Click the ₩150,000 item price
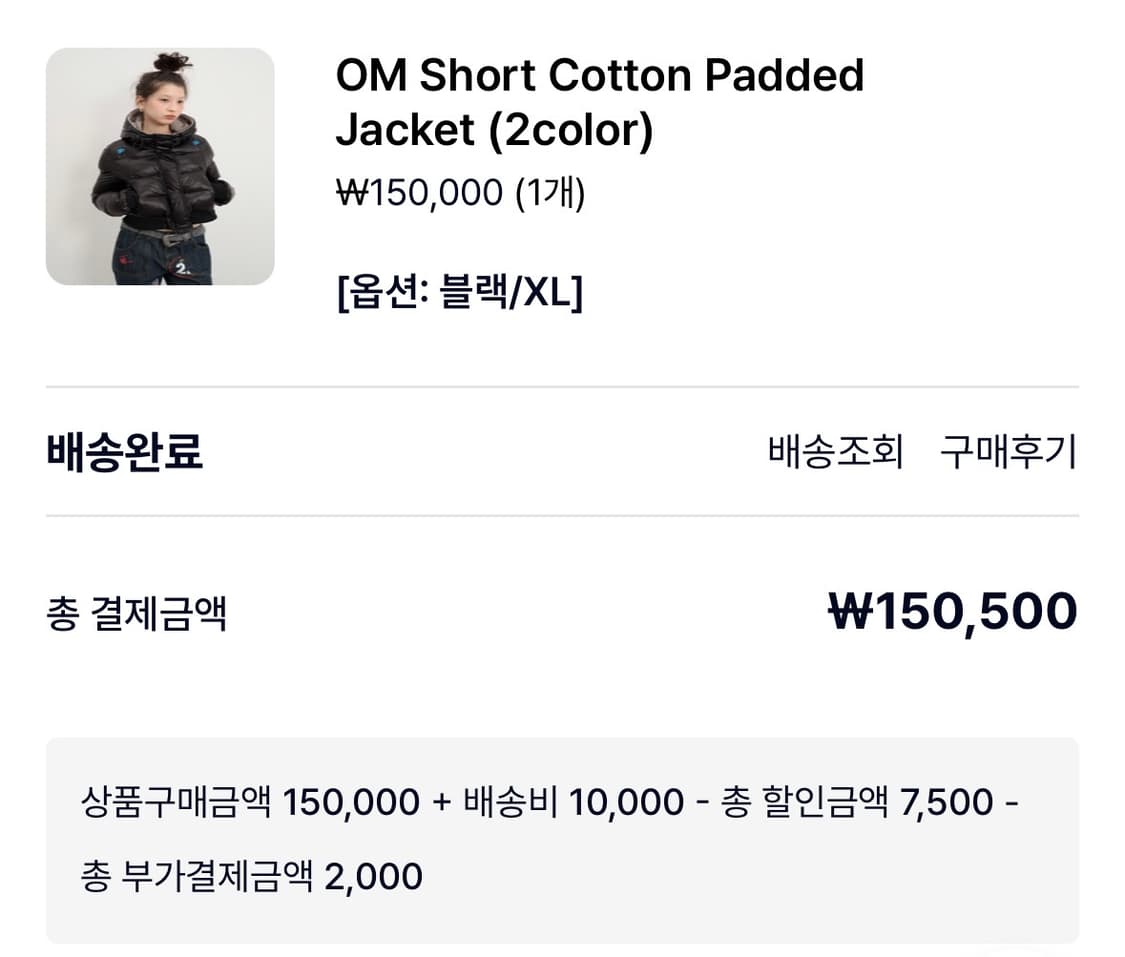 (419, 191)
